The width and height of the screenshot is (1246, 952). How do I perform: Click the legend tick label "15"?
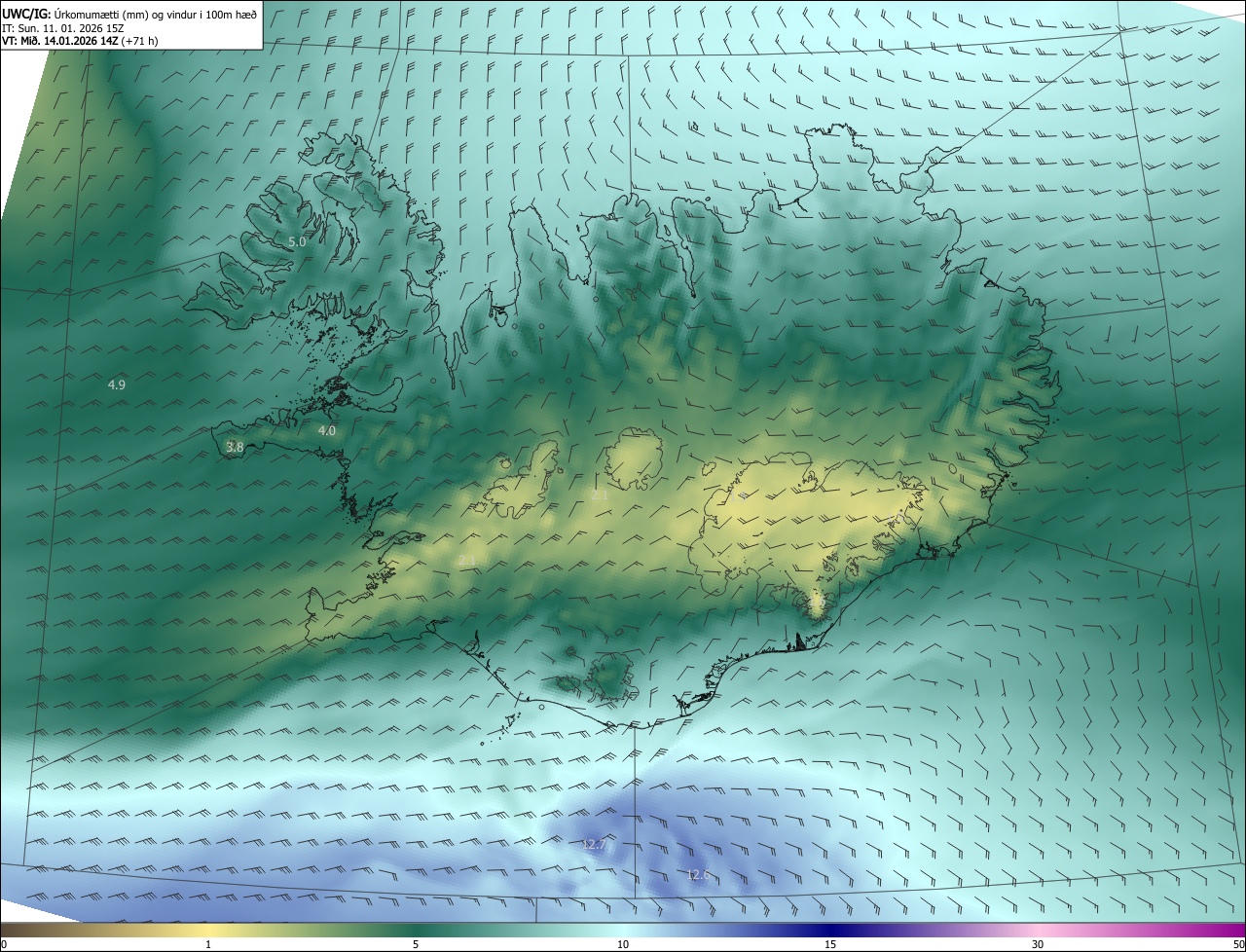[x=830, y=944]
